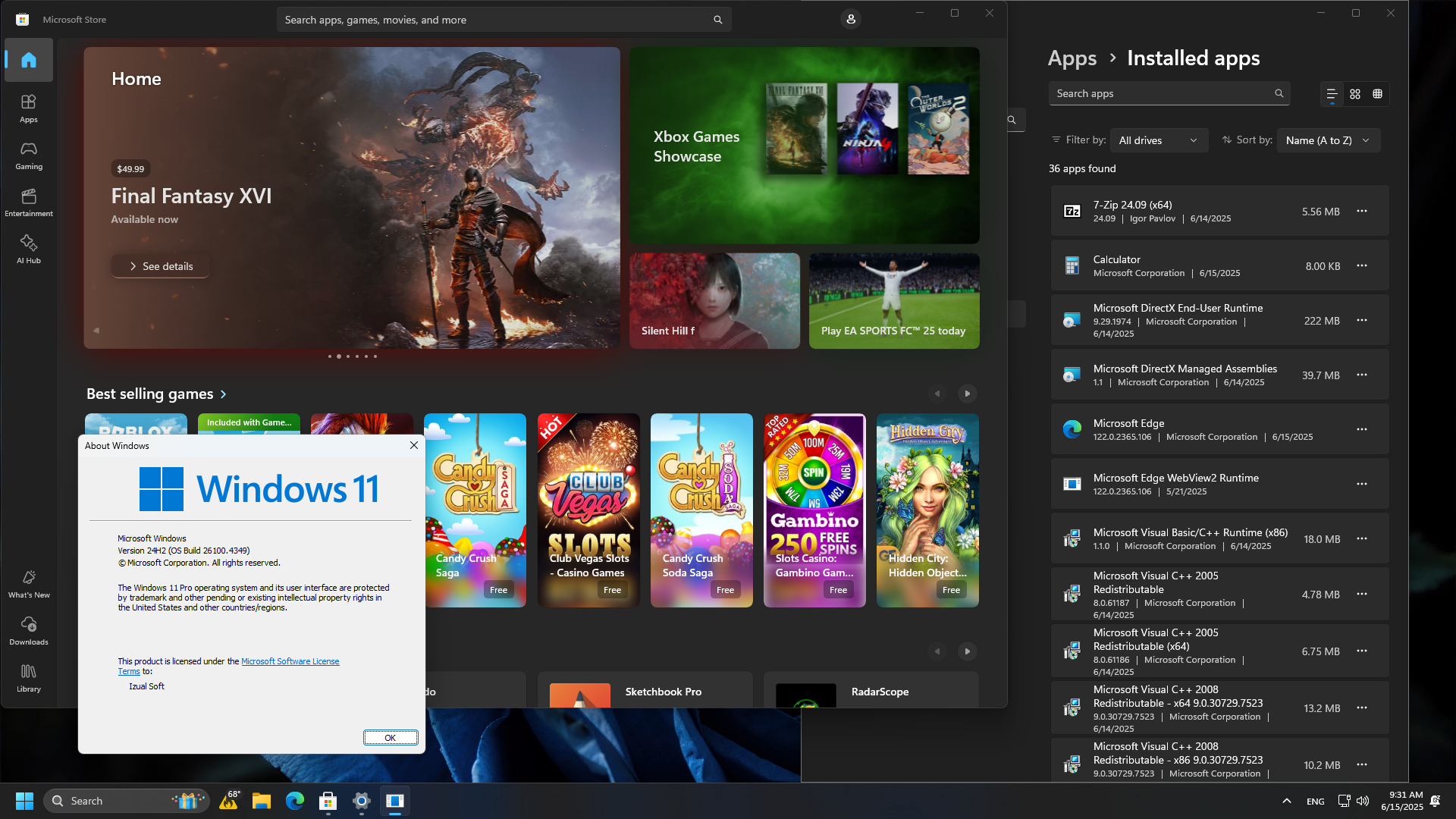The width and height of the screenshot is (1456, 819).
Task: Click the hero carousel previous arrow
Action: click(x=96, y=331)
